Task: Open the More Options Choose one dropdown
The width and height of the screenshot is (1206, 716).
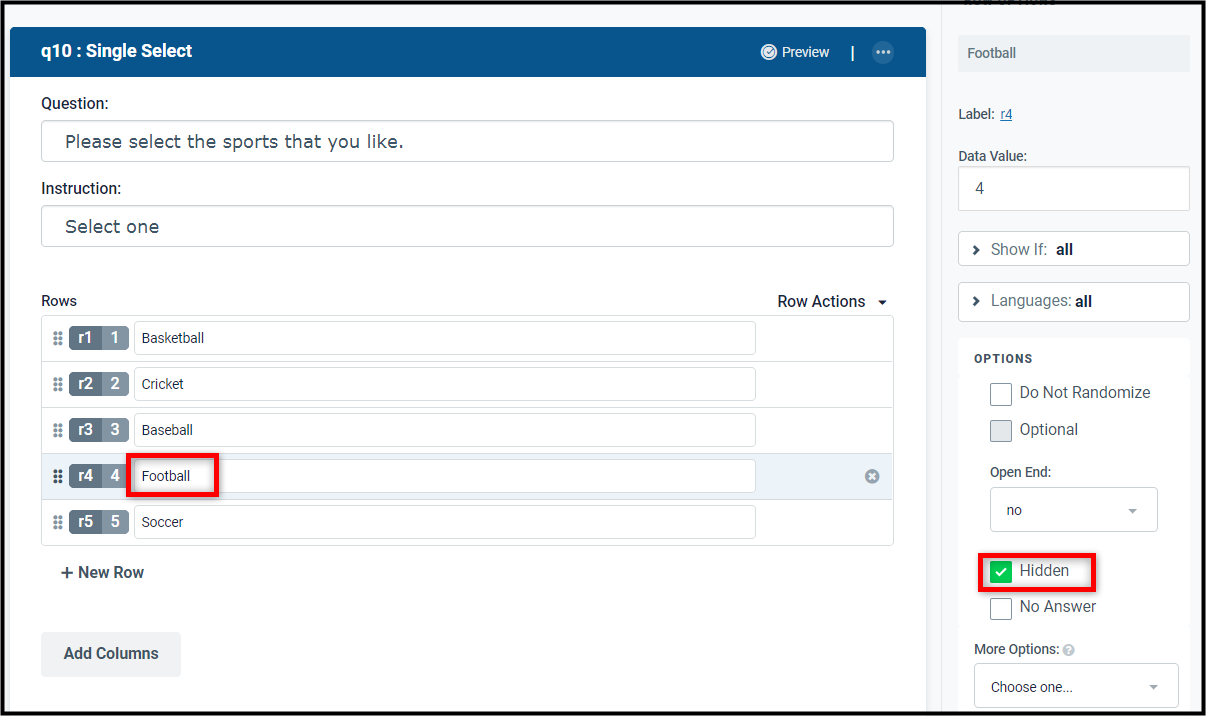Action: (1076, 687)
